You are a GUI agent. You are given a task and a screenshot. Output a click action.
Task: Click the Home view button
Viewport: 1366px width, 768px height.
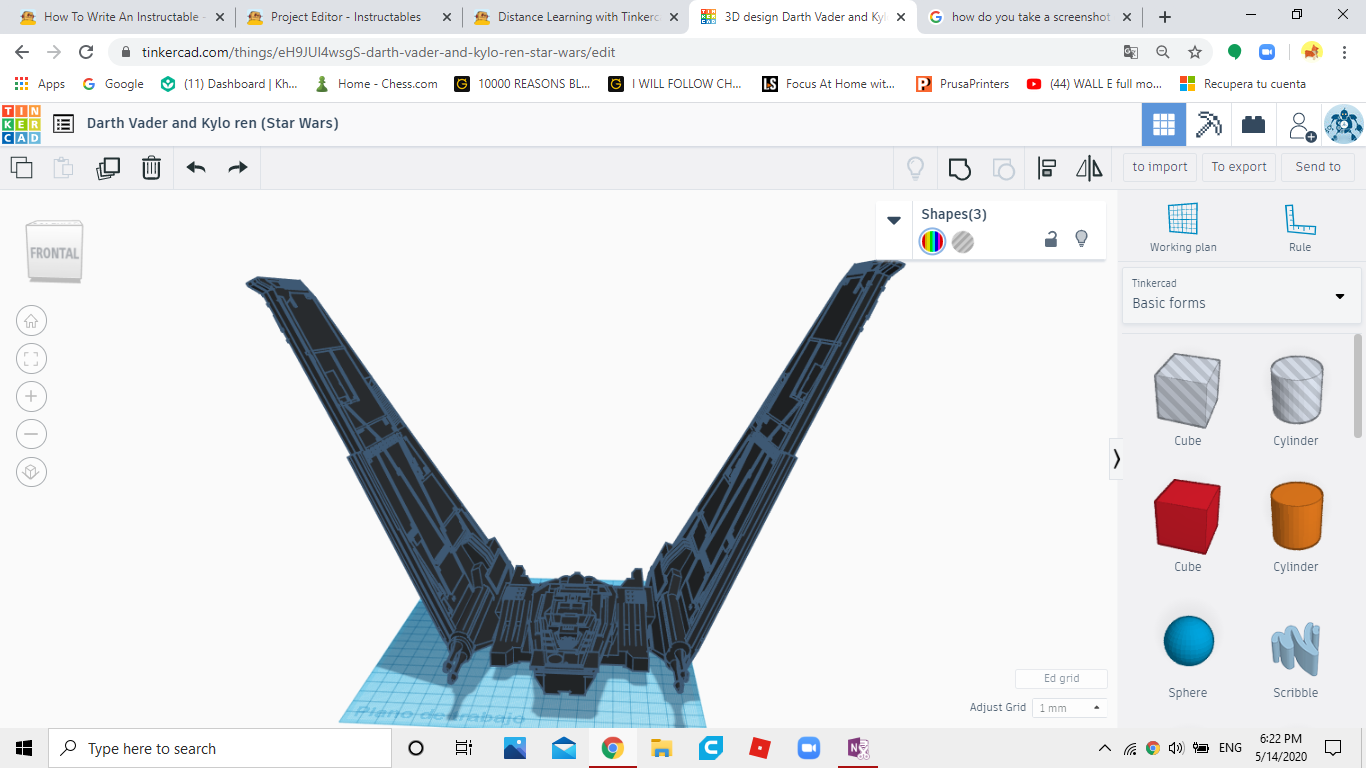[31, 321]
